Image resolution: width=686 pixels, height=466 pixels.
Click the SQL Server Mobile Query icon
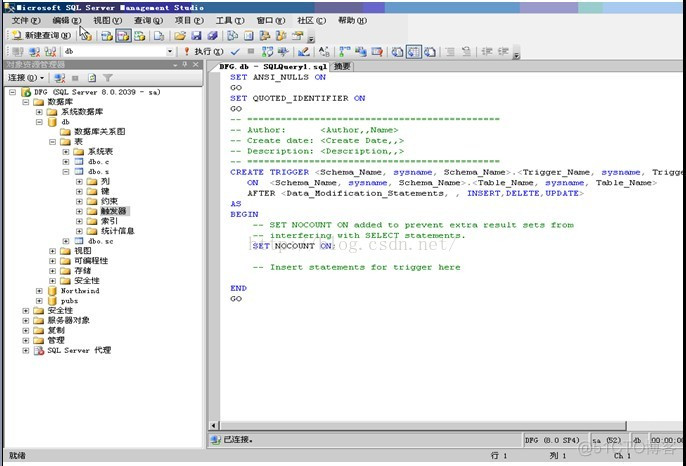tap(159, 35)
